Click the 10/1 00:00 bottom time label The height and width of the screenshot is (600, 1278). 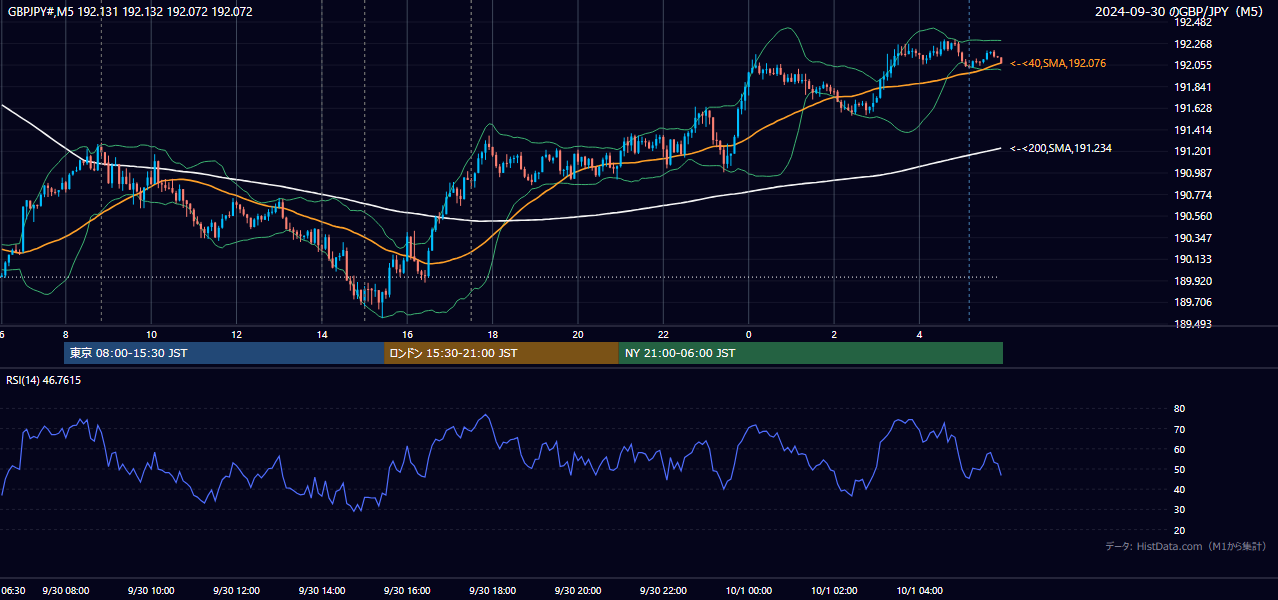point(748,590)
